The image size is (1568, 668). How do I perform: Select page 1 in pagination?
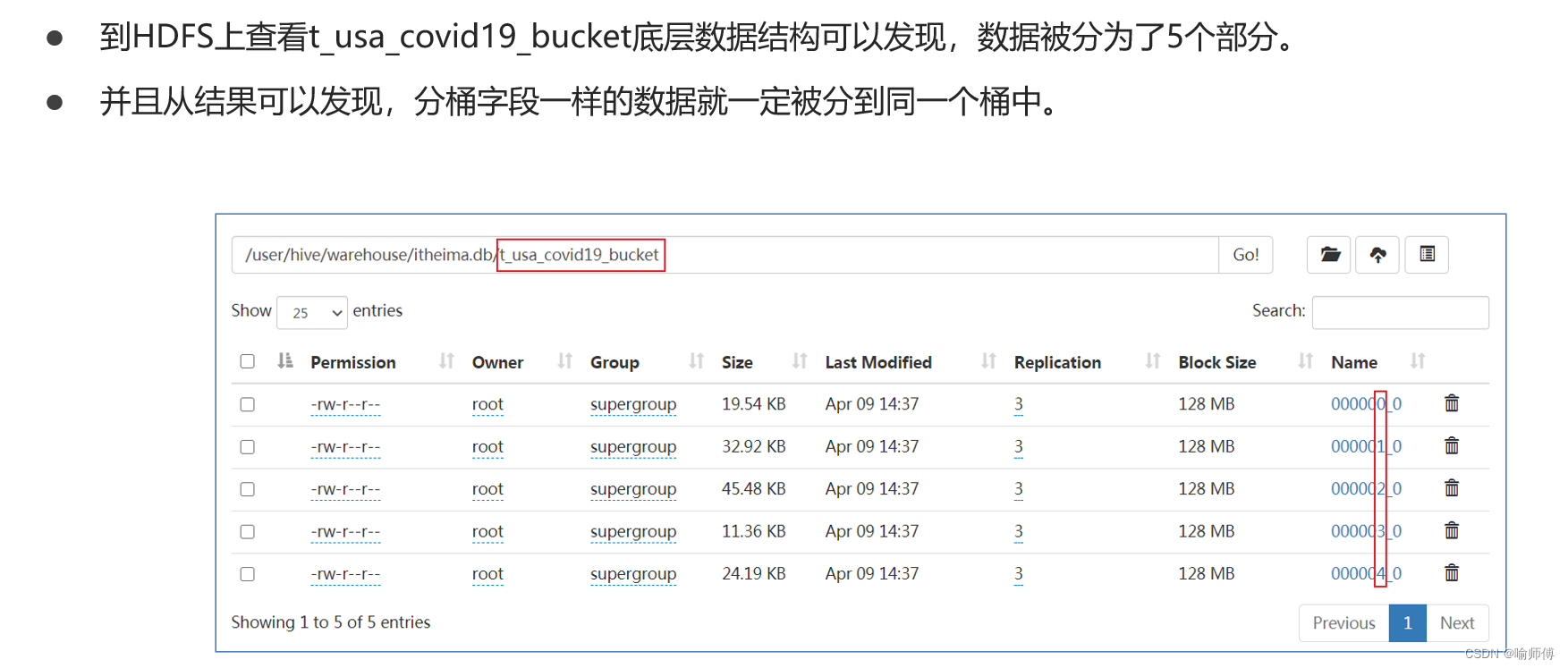1408,623
